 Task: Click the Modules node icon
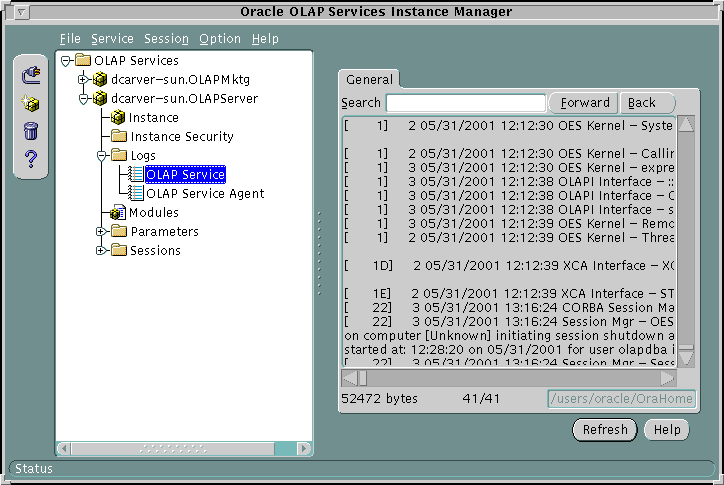(x=118, y=212)
